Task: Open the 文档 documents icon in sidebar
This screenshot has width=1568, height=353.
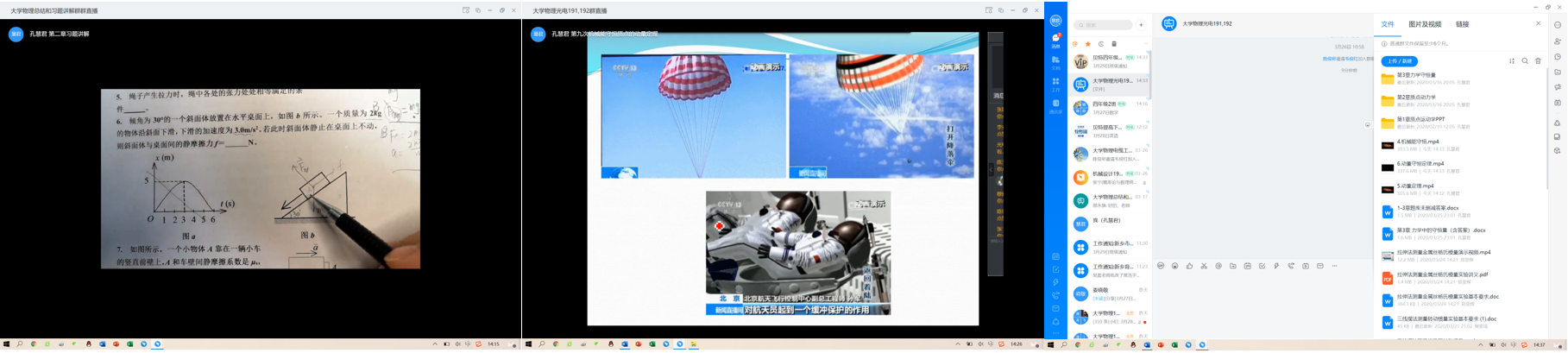Action: (x=1055, y=61)
